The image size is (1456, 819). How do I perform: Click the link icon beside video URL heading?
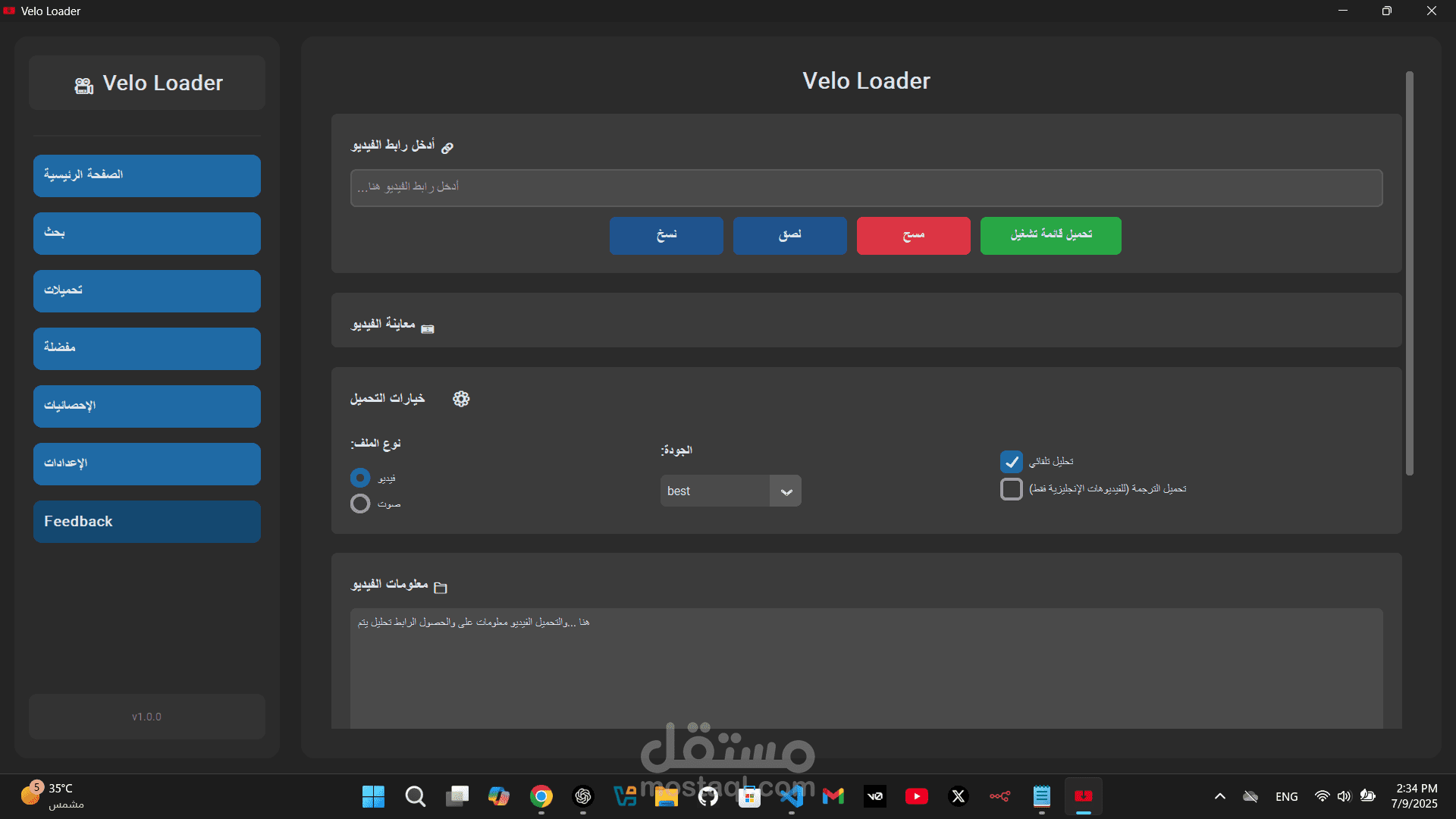coord(447,147)
